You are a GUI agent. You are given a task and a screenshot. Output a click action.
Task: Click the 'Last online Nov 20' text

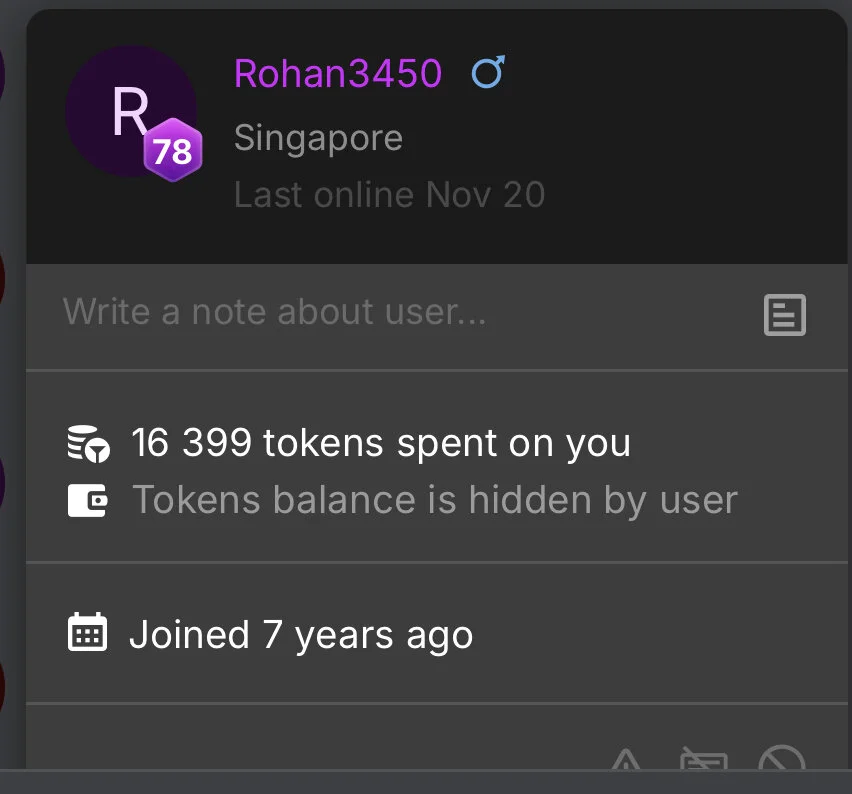(x=389, y=194)
